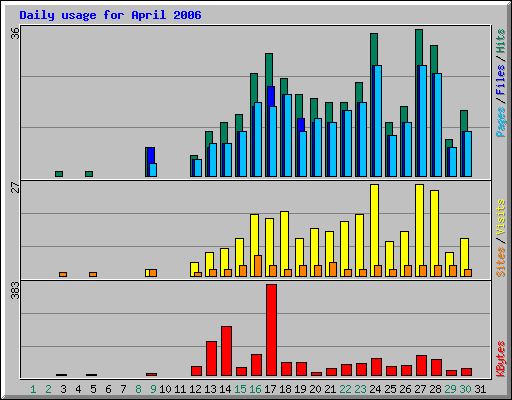Click the "383" y-axis maximum value

pos(15,290)
